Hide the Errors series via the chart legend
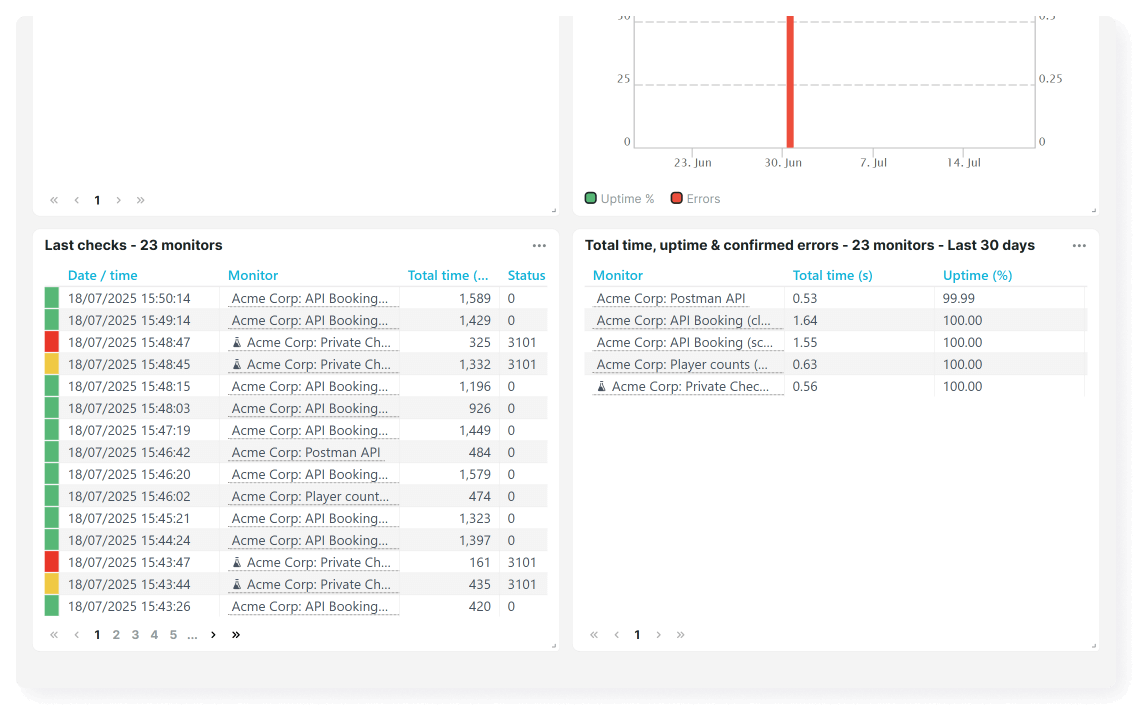This screenshot has height=720, width=1148. click(x=695, y=198)
